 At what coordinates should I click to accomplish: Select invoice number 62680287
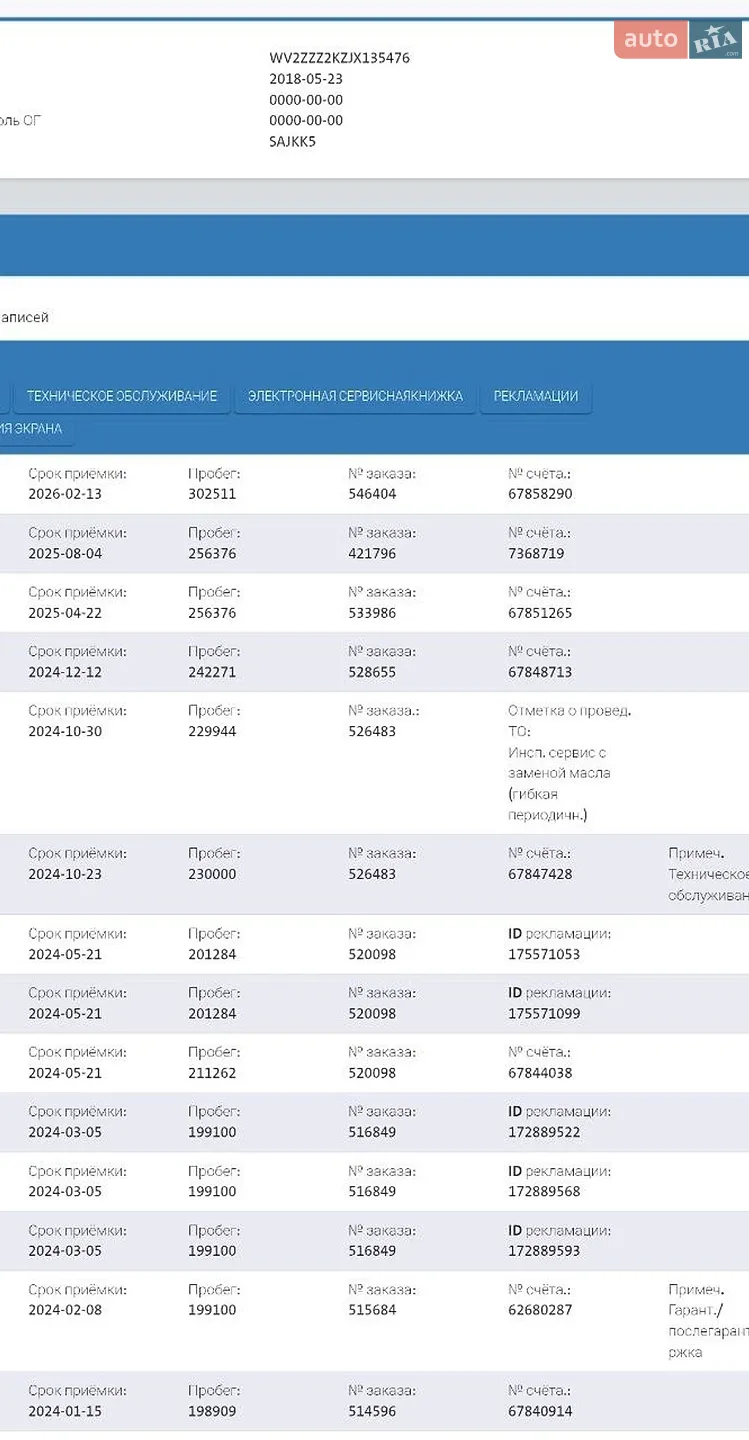coord(540,1310)
